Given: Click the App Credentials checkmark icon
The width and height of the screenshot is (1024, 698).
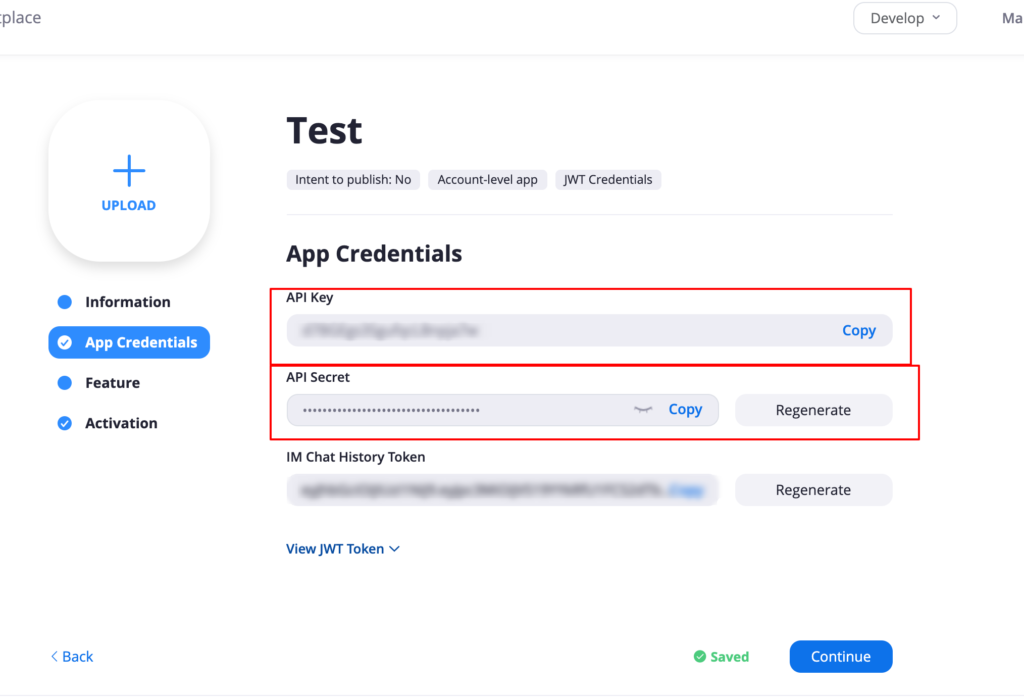Looking at the screenshot, I should point(65,343).
